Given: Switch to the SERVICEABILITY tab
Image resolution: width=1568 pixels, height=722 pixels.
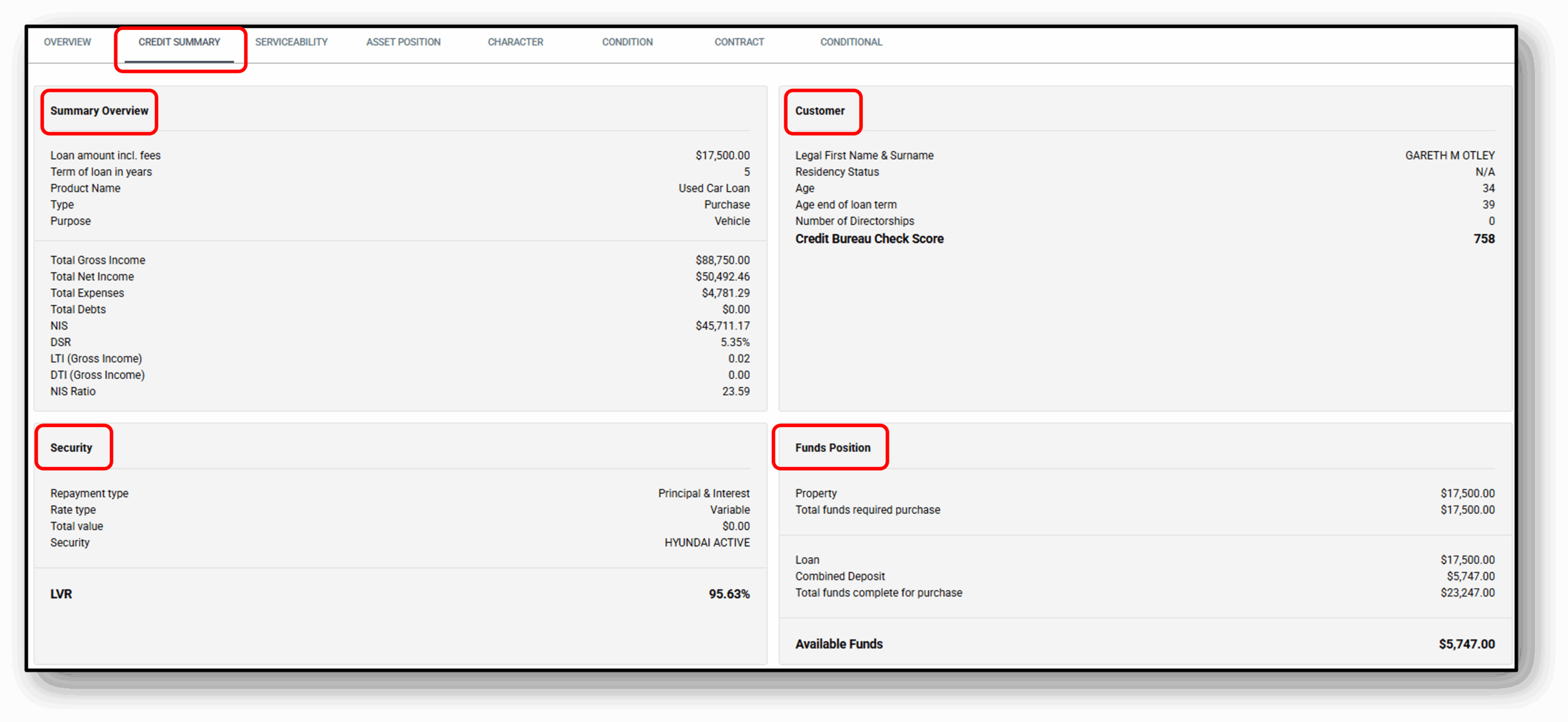Looking at the screenshot, I should 292,42.
